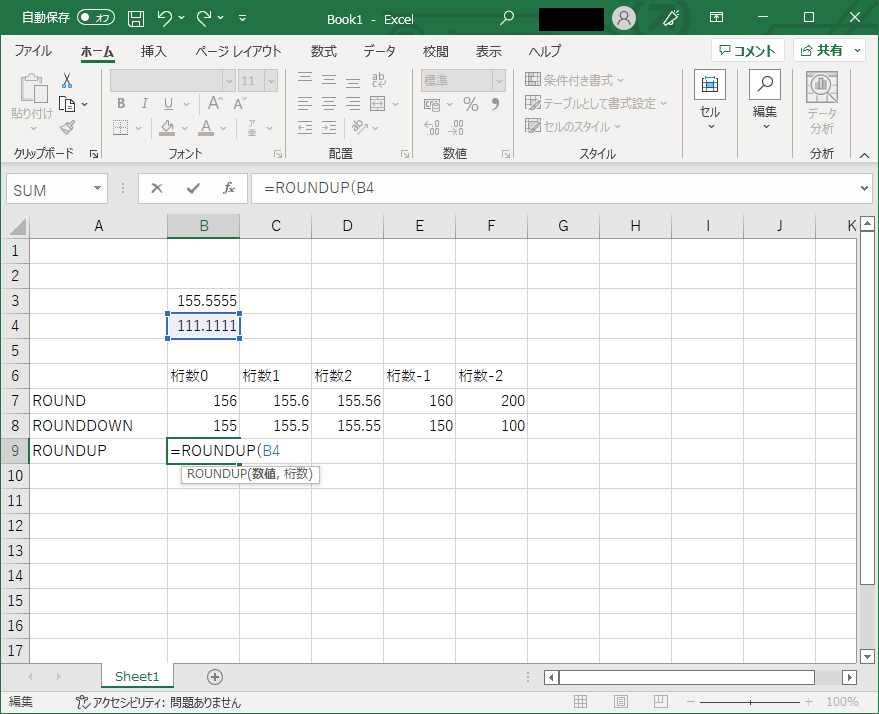Switch to the 数式 tab
Screen dimensions: 879x714
323,51
